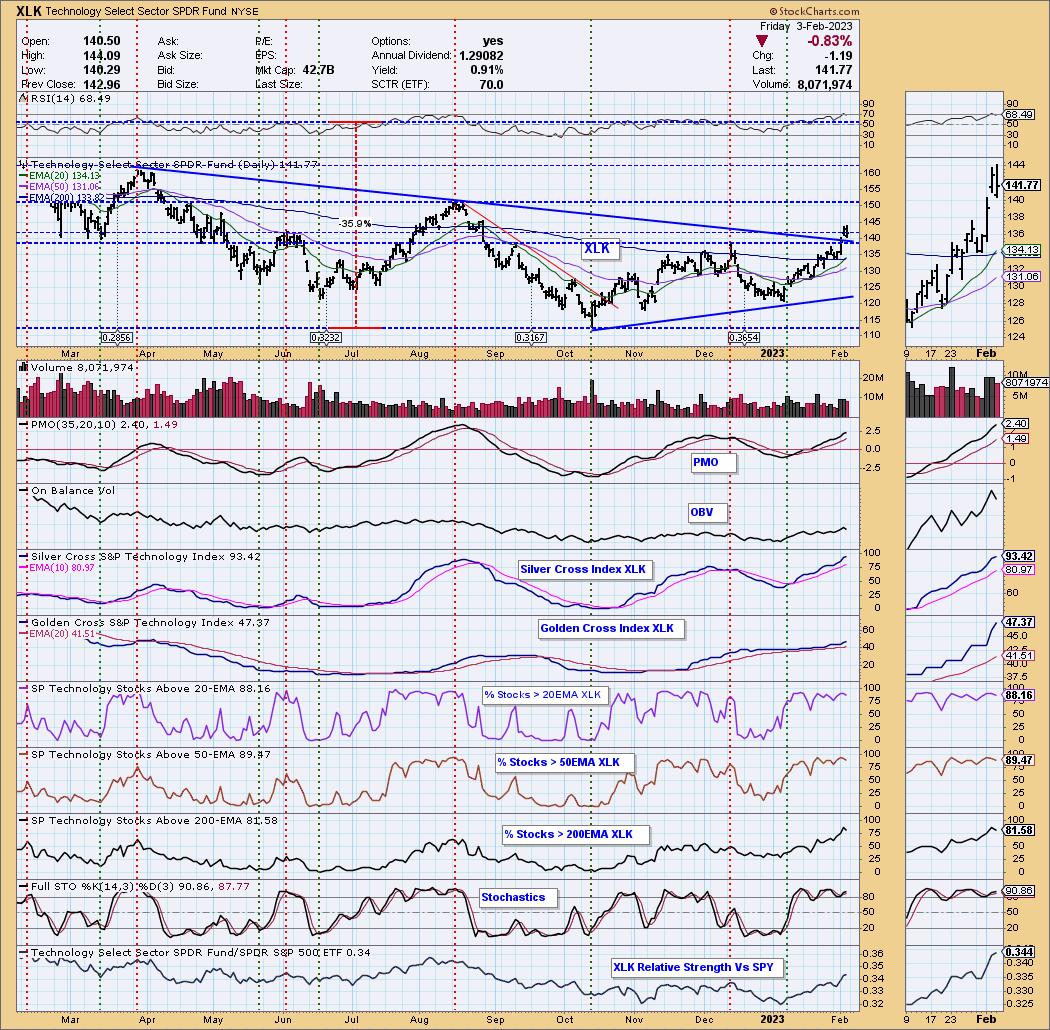
Task: Click the 'Stocks Above 50-EMA' panel label
Action: tap(151, 755)
